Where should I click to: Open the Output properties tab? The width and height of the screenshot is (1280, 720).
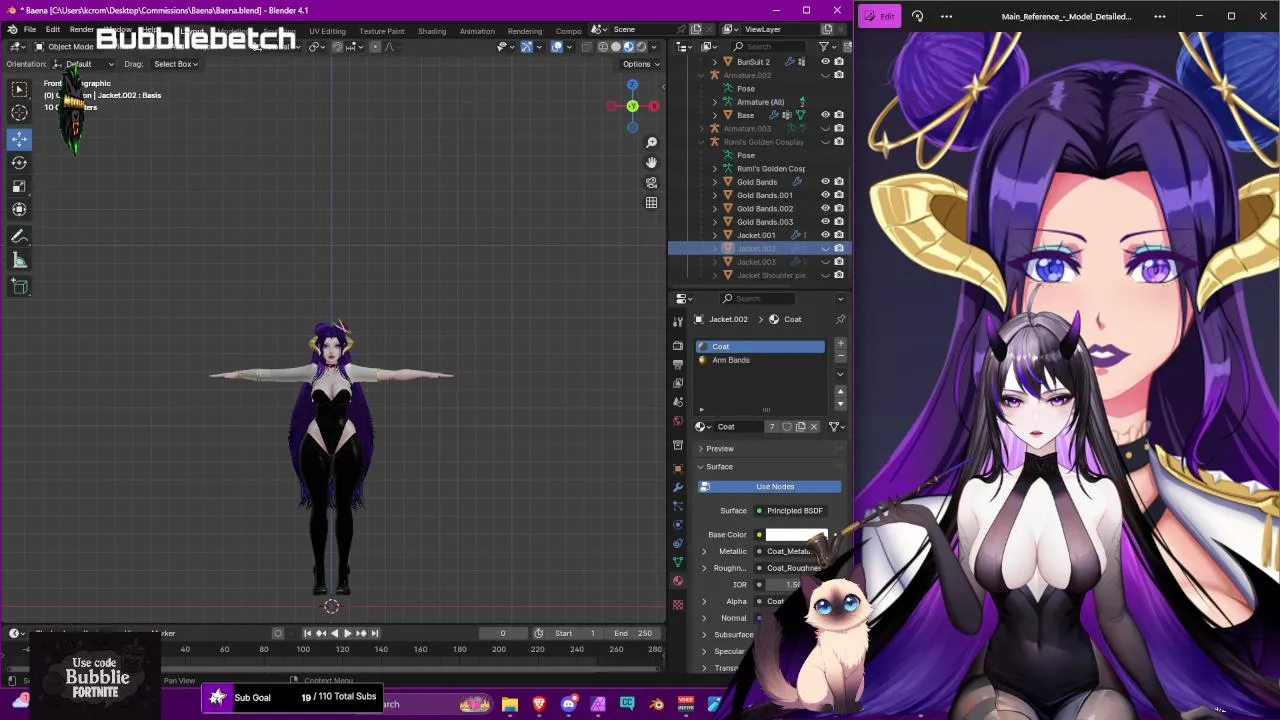click(x=678, y=364)
